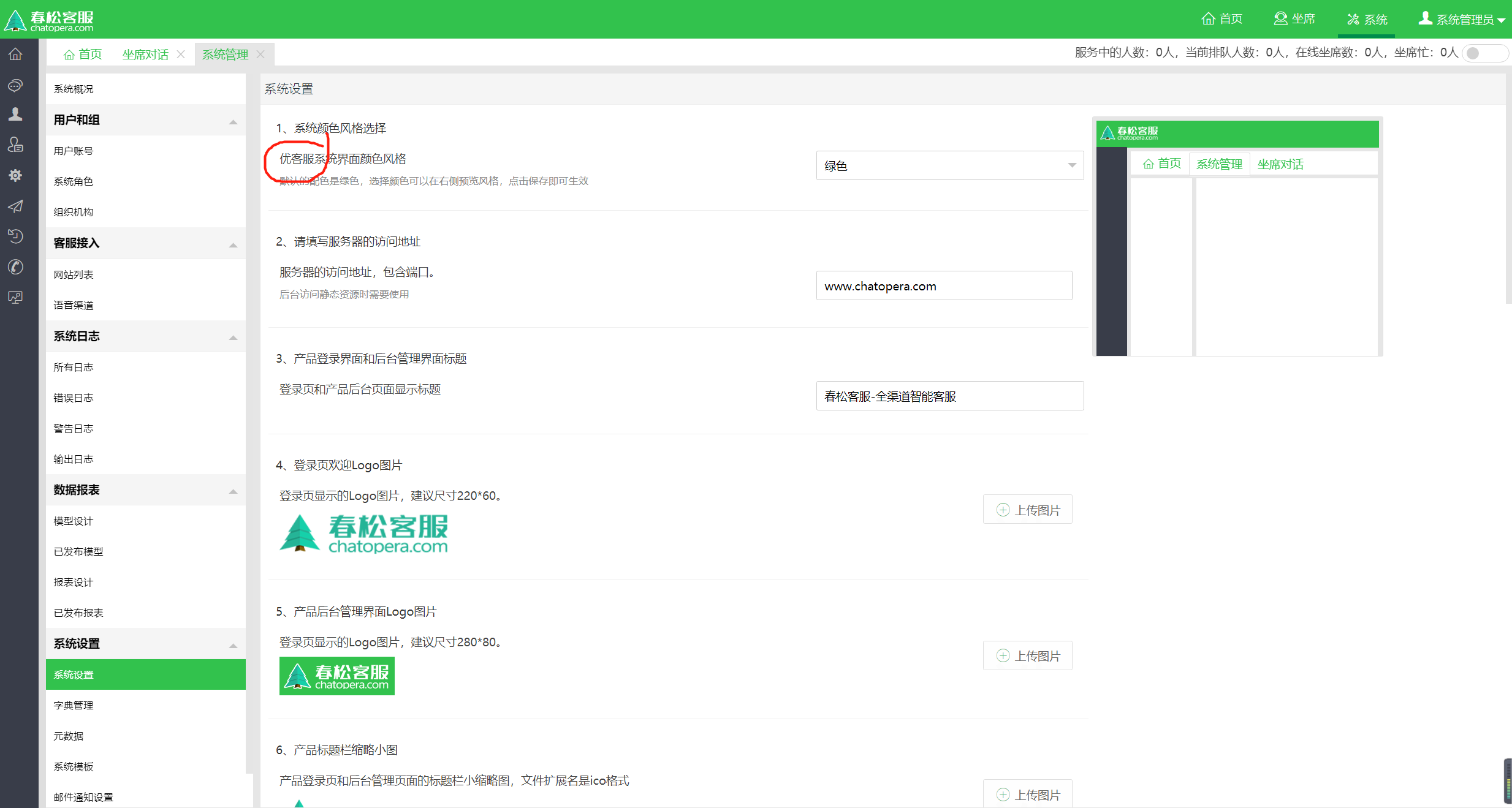Open the 坐席 menu in the top bar
This screenshot has height=808, width=1512.
1294,19
